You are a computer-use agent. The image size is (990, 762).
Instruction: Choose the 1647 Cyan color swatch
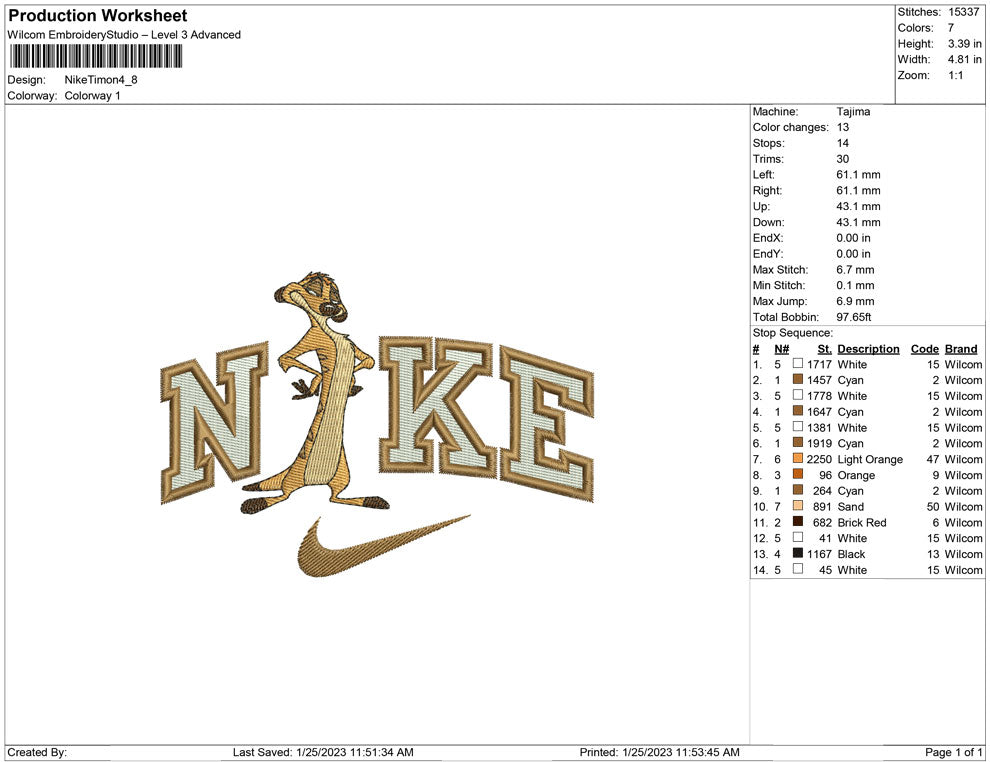(x=798, y=411)
